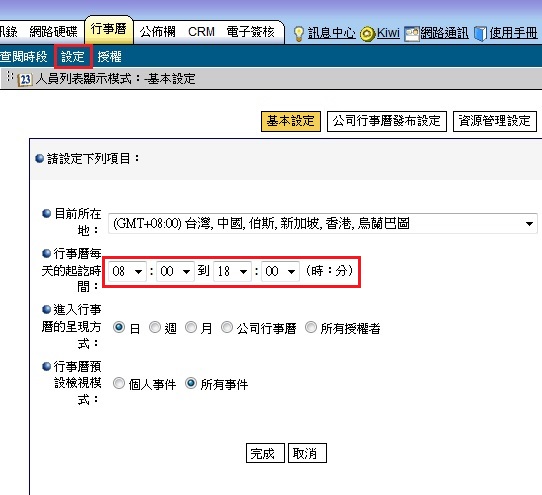Click the lightbulb icon for 訊息中心

[299, 34]
